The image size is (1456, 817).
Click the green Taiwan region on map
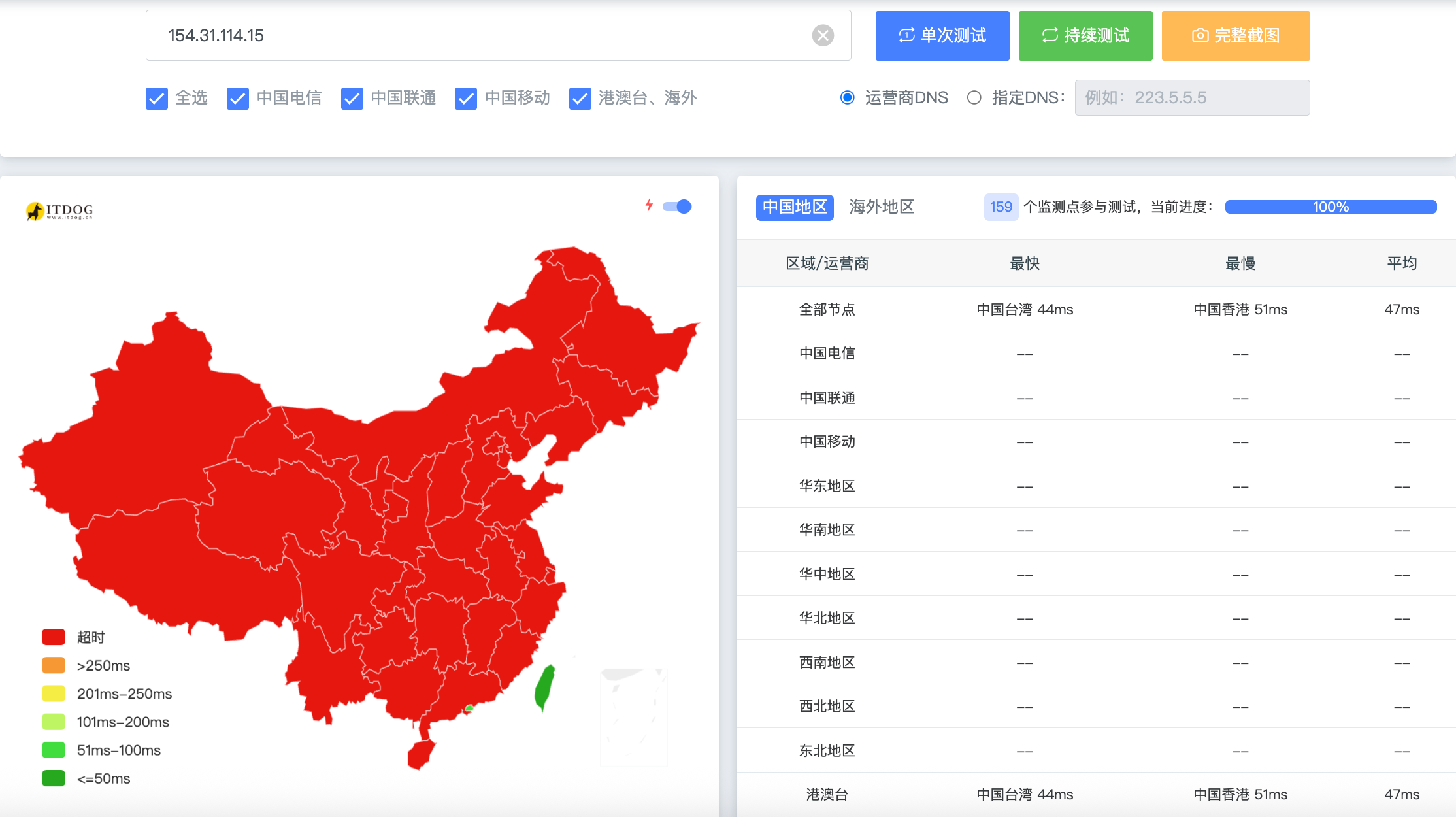tap(544, 688)
